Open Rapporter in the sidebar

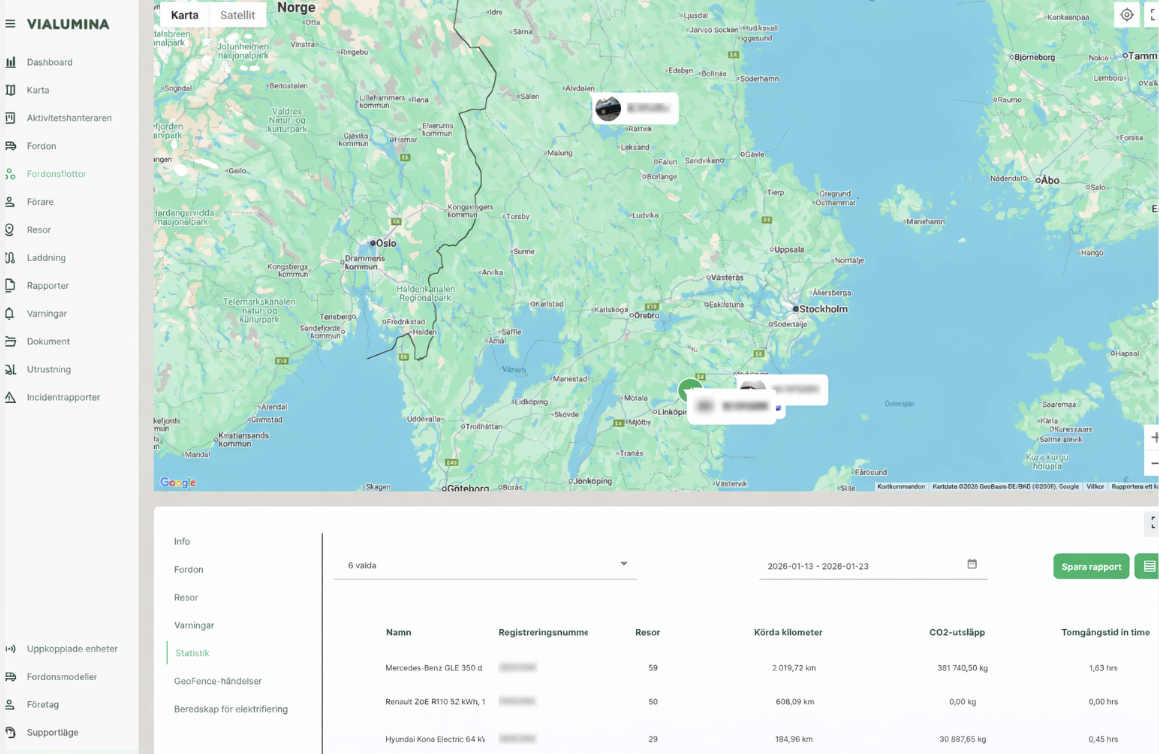click(48, 286)
